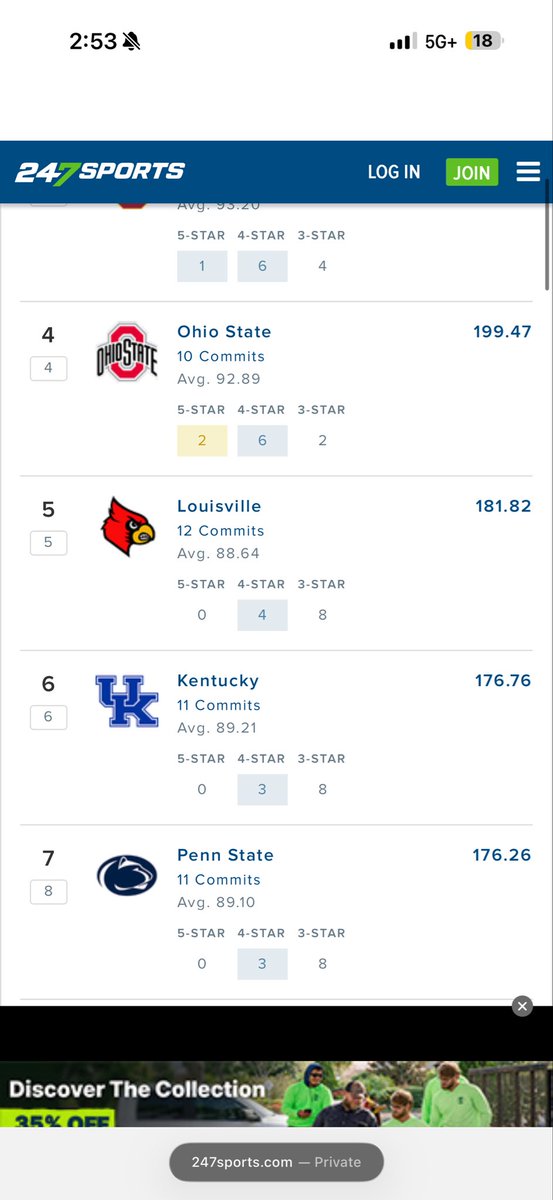
Task: Tap the Discover The Collection ad banner
Action: point(276,1094)
